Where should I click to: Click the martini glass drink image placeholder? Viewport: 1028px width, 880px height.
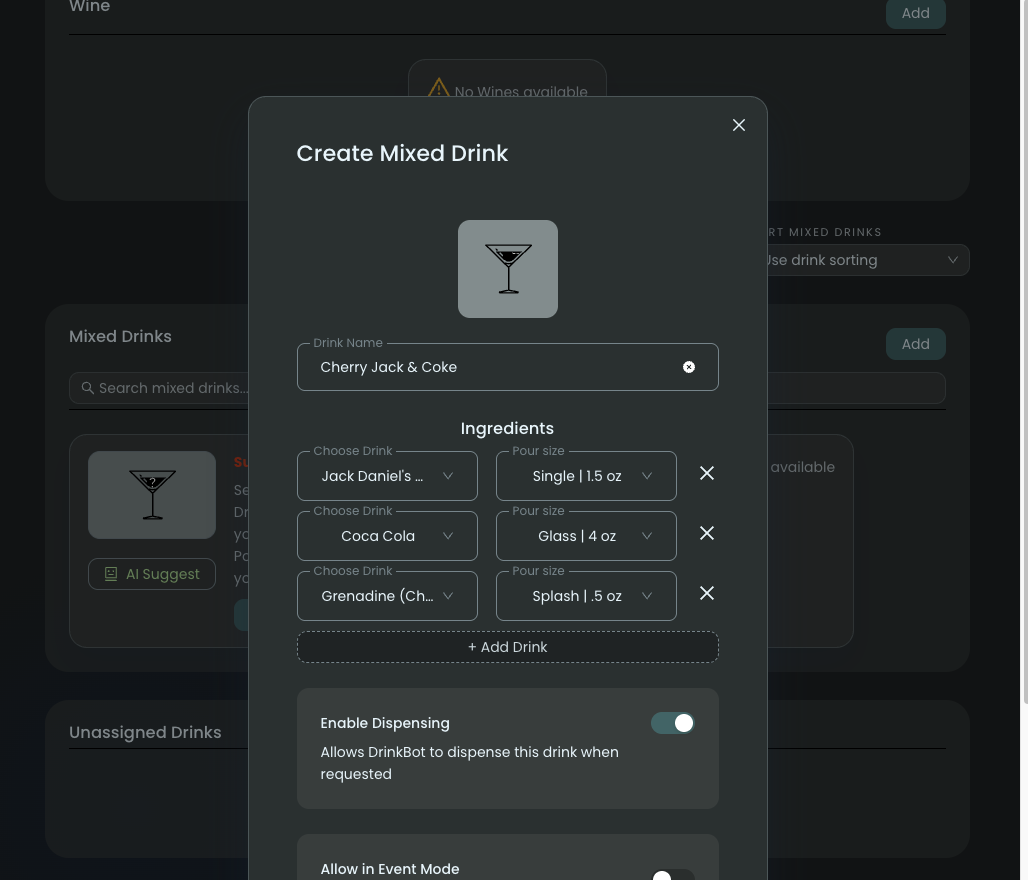[508, 269]
